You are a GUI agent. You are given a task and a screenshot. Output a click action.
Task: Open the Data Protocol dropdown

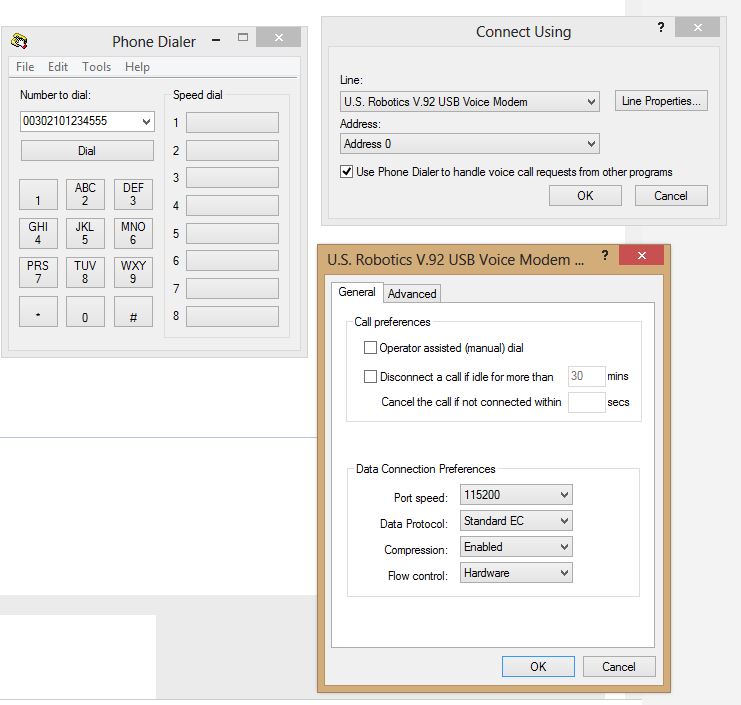tap(516, 521)
